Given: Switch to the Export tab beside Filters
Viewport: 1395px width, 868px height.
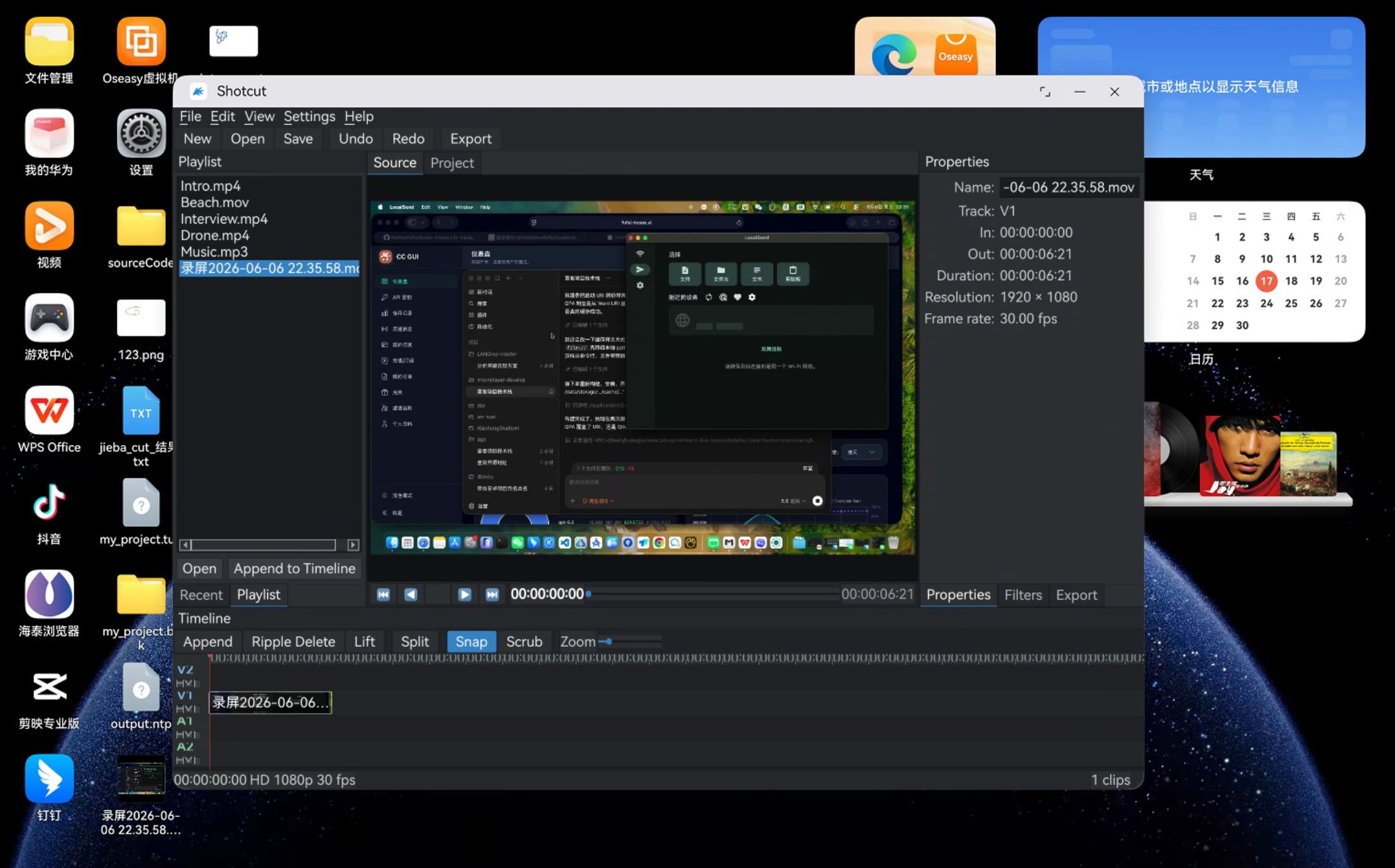Looking at the screenshot, I should [x=1076, y=595].
